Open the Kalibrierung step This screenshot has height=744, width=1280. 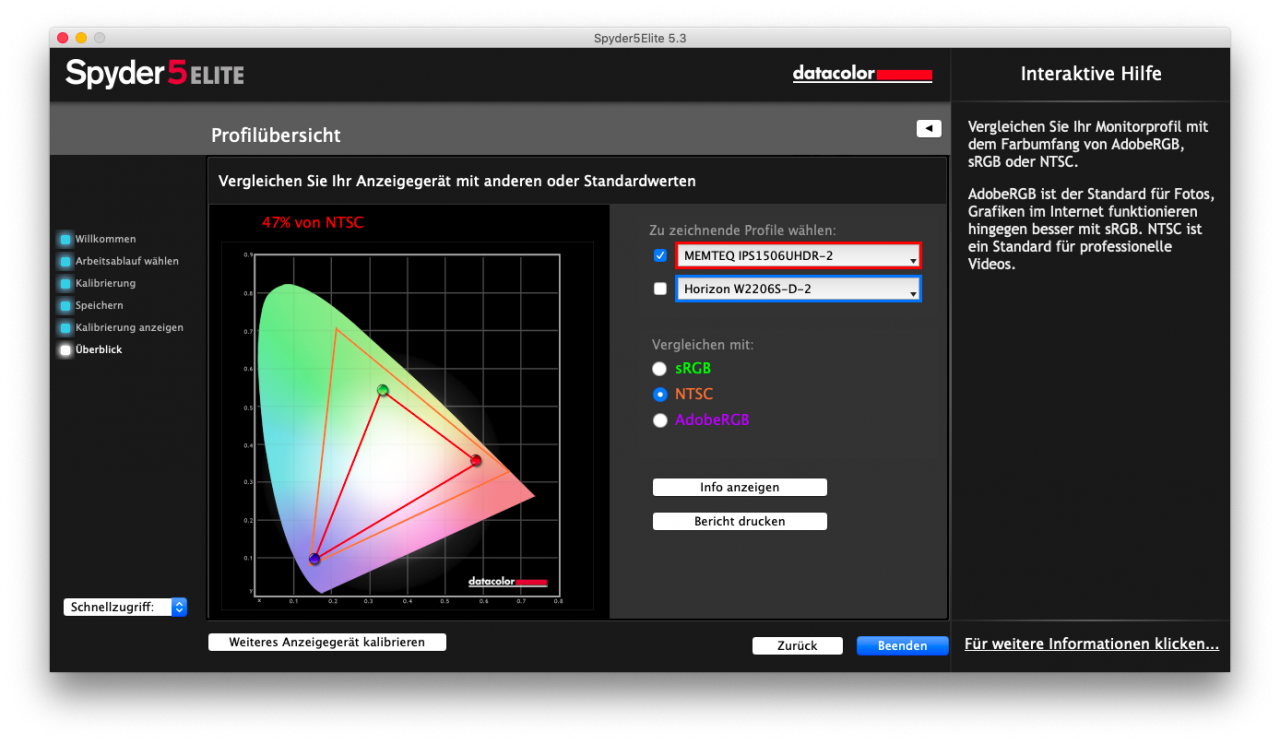(106, 284)
